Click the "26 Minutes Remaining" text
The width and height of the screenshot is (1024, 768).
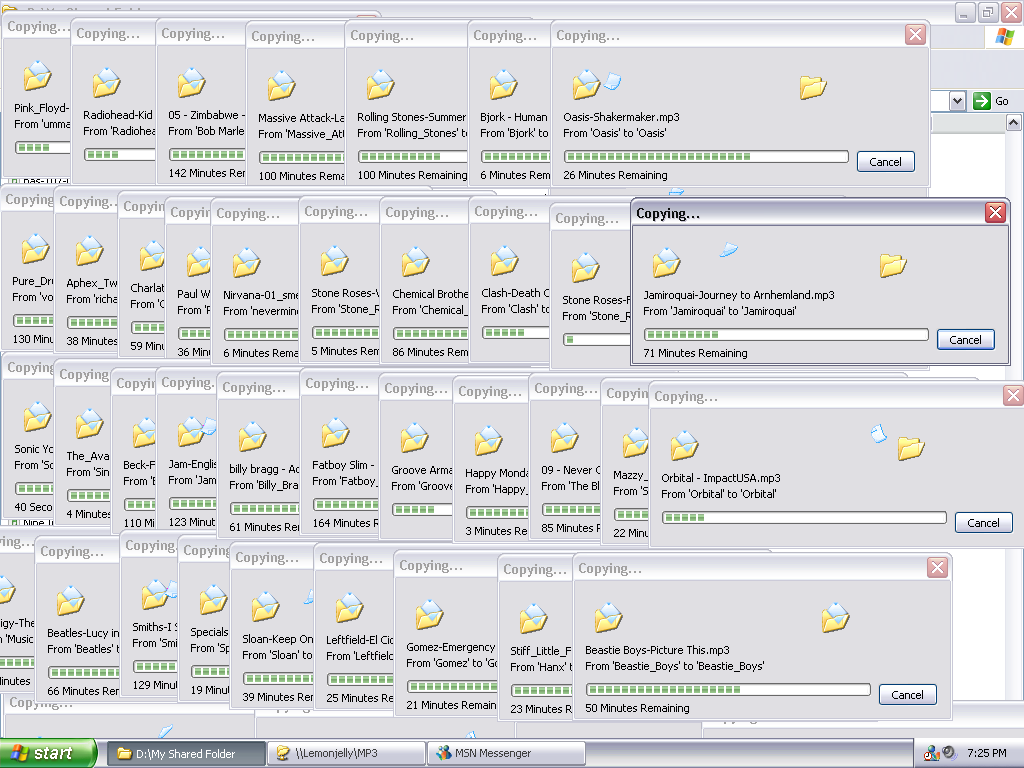[615, 175]
